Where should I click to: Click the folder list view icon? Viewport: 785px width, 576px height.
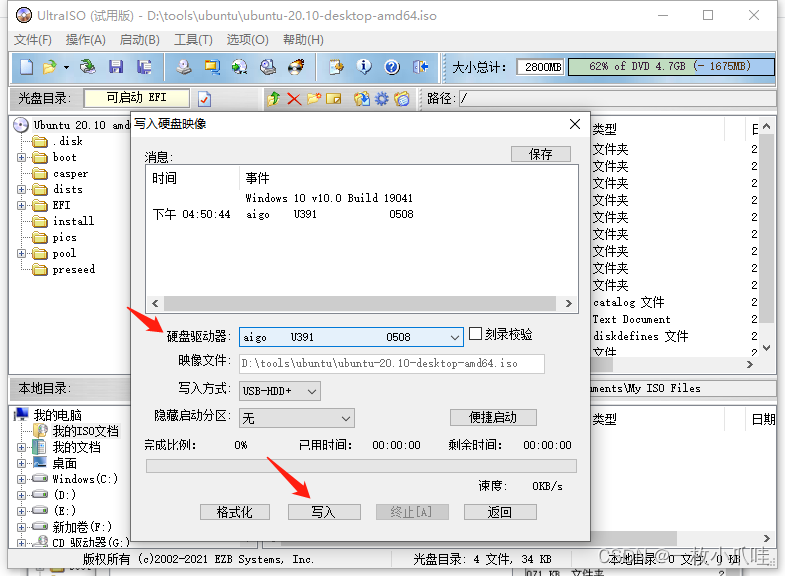coord(402,99)
